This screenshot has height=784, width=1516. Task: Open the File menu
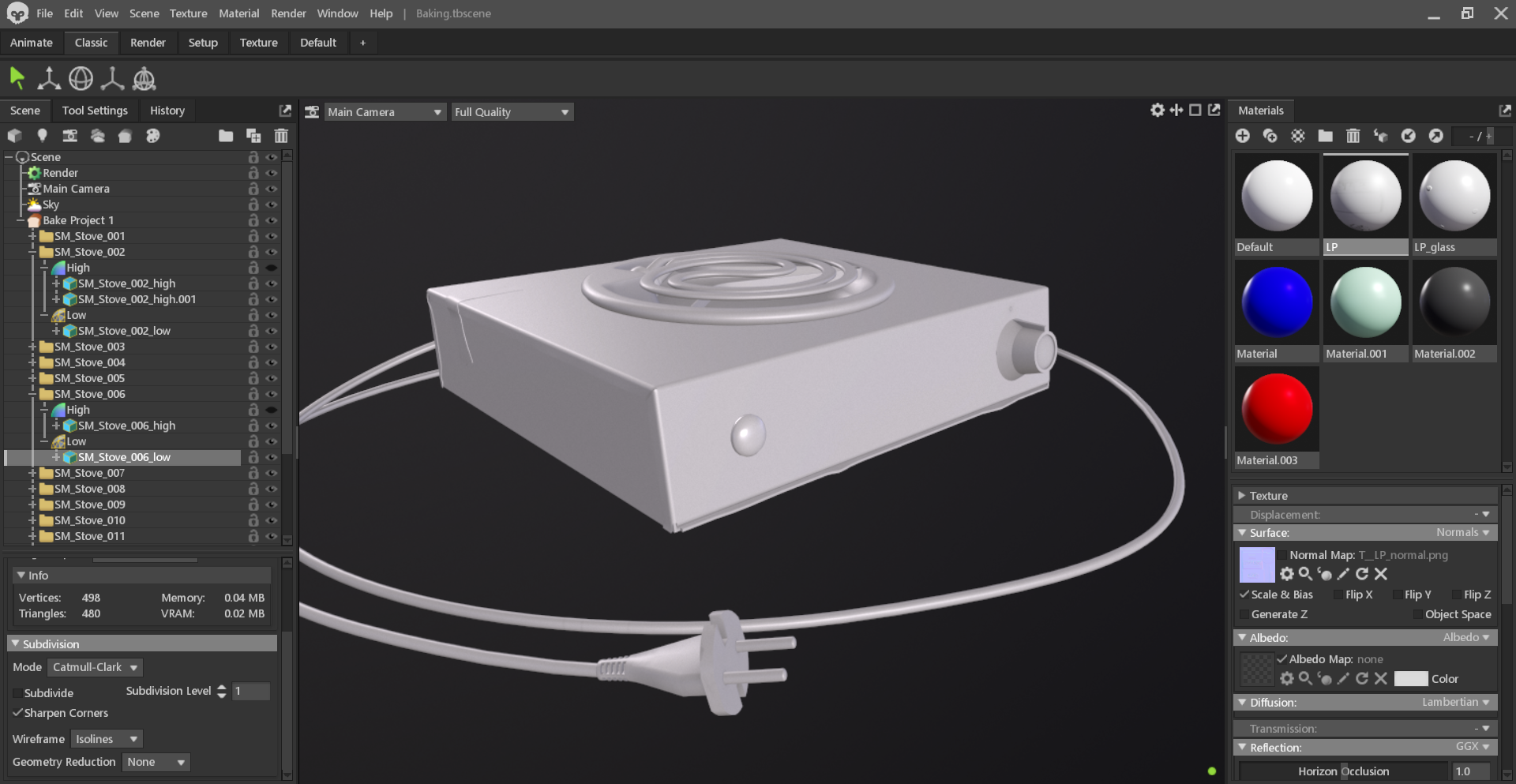pos(45,13)
